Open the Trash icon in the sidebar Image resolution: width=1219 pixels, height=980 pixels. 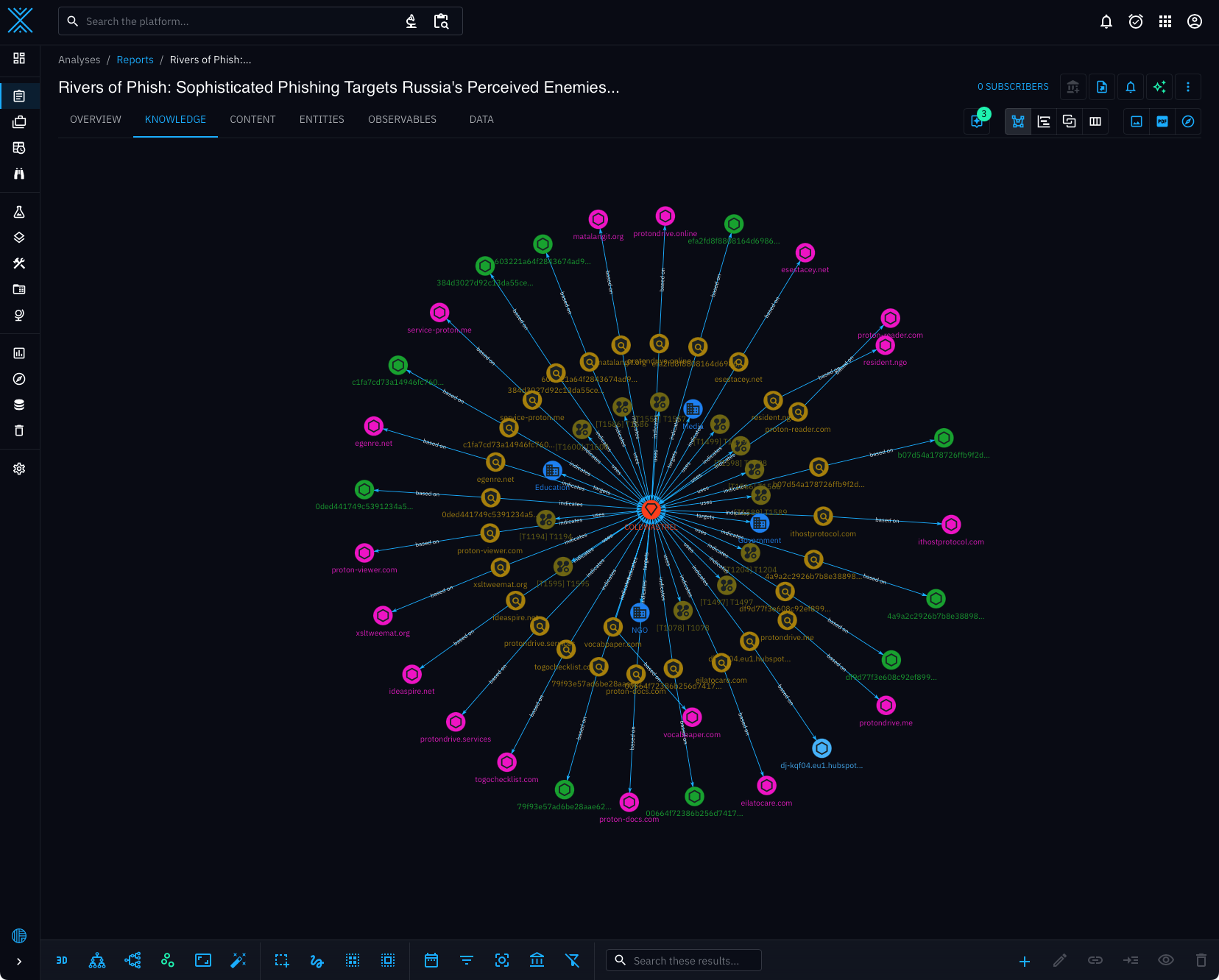(19, 430)
